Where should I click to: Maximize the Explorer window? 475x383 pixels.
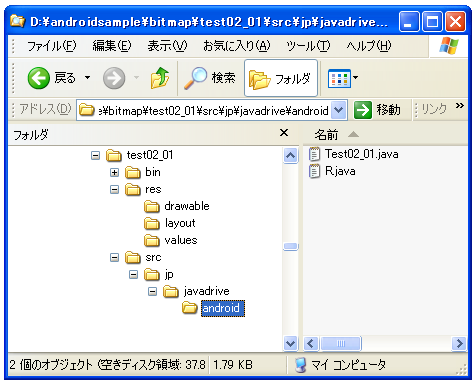pyautogui.click(x=432, y=22)
